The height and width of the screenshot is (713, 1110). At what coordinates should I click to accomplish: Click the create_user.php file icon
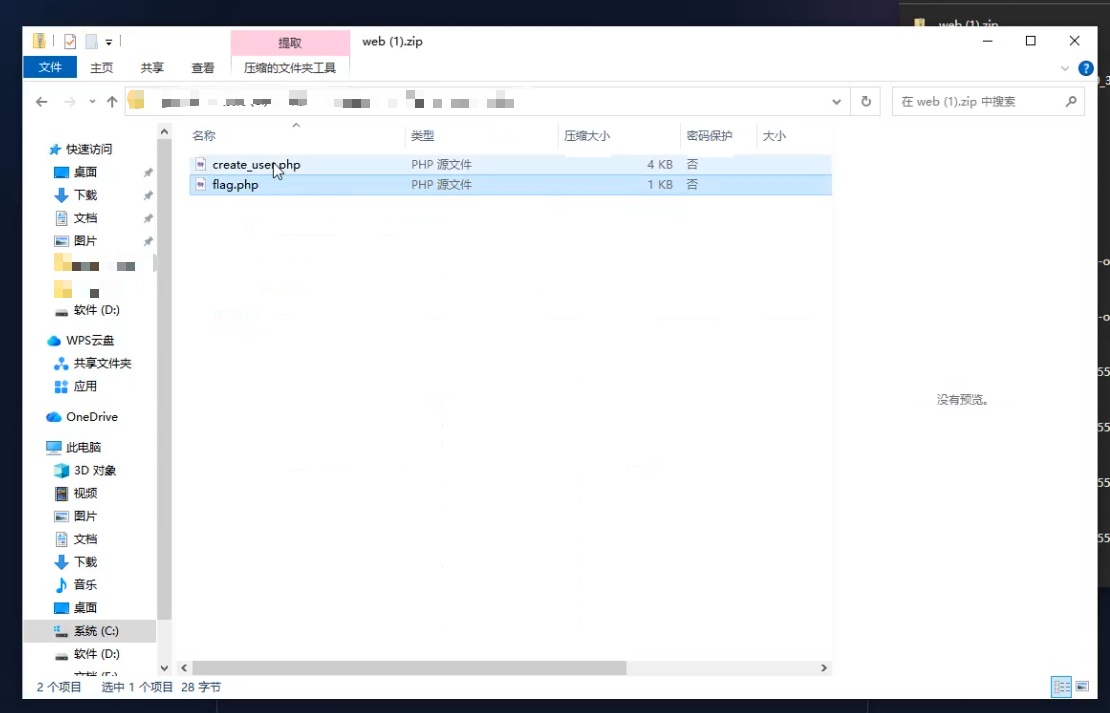[201, 164]
